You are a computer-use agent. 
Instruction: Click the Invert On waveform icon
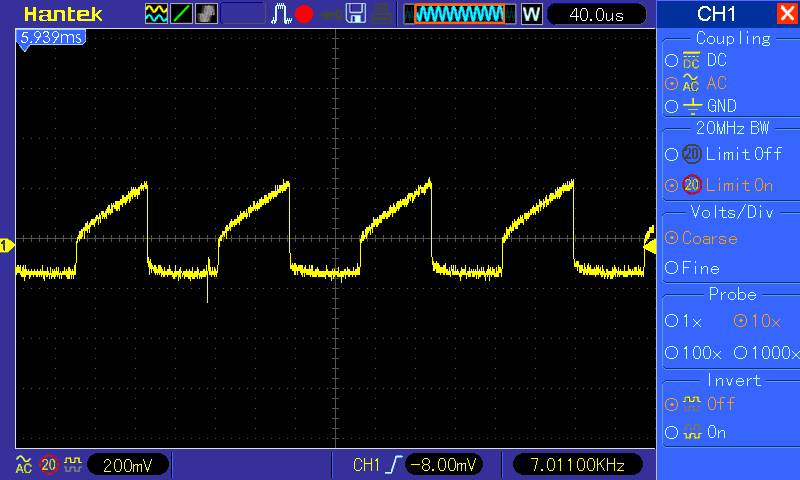[x=692, y=433]
